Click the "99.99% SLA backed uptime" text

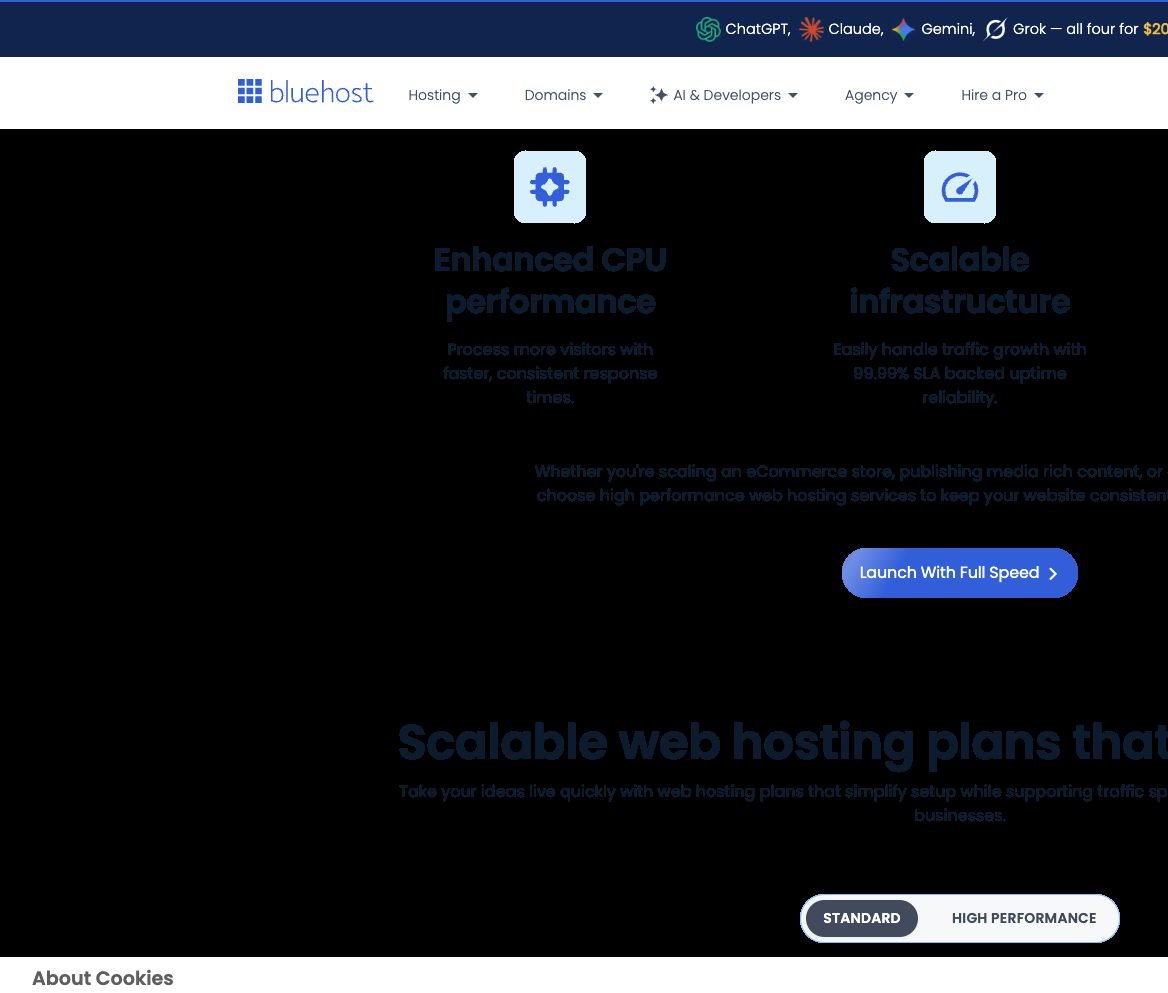(x=959, y=373)
